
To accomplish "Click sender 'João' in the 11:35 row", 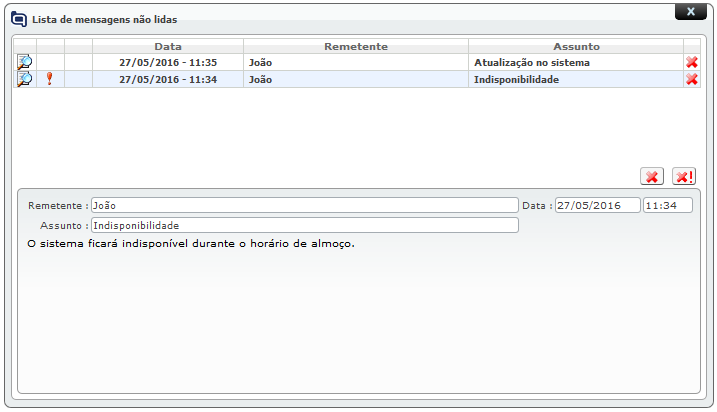I will (260, 63).
